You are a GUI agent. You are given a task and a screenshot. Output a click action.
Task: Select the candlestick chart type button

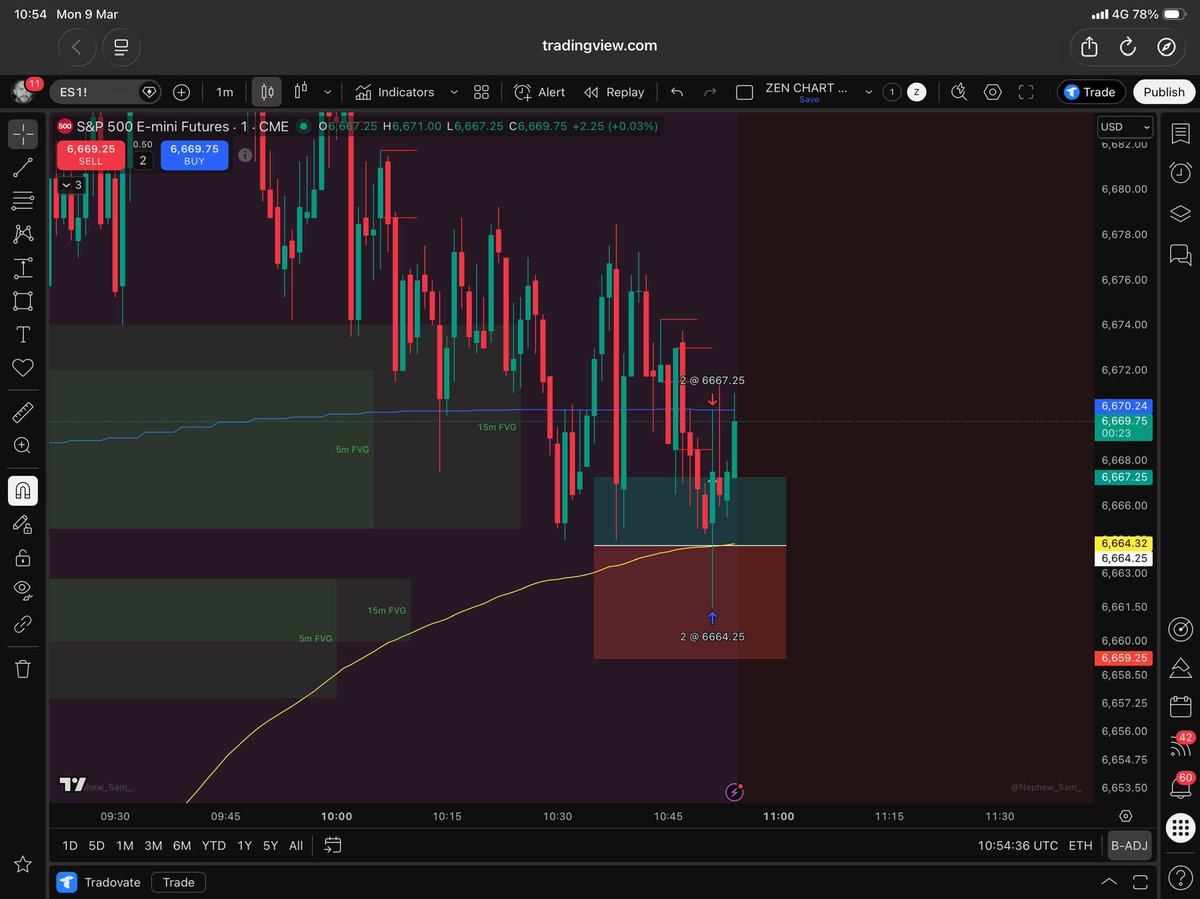pyautogui.click(x=267, y=92)
